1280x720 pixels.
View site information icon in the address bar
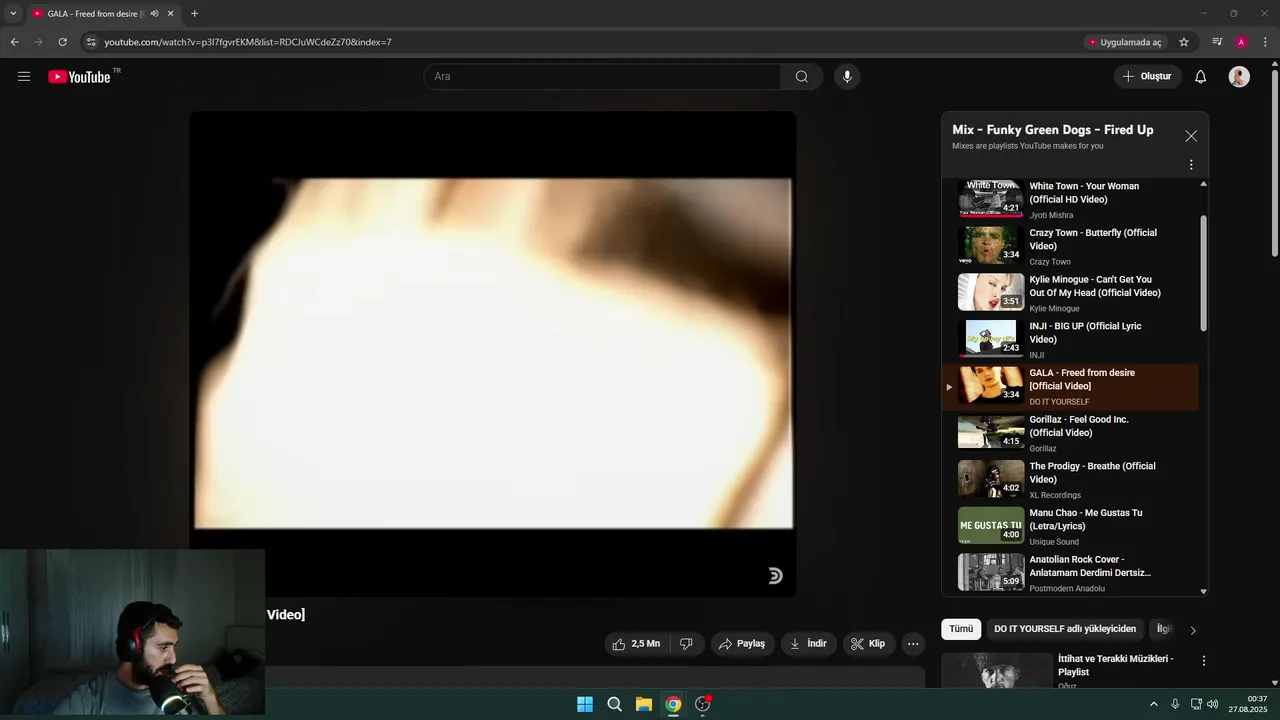coord(91,42)
